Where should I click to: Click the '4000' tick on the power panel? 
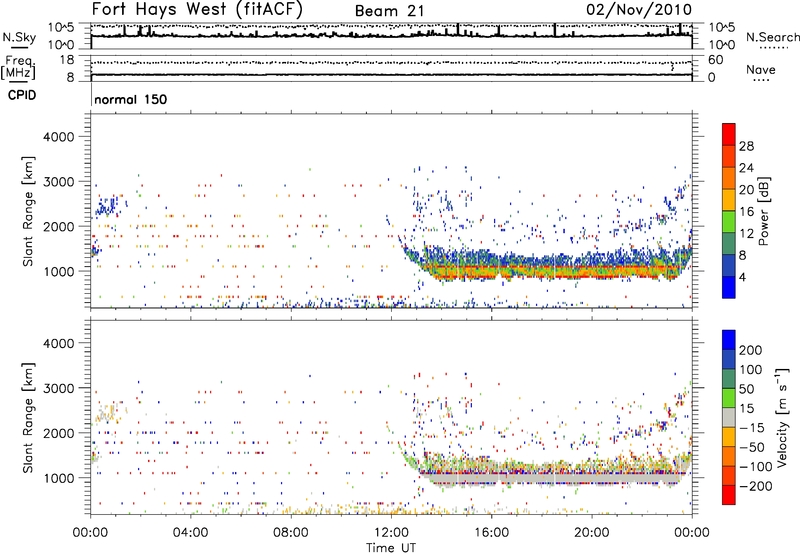[59, 137]
